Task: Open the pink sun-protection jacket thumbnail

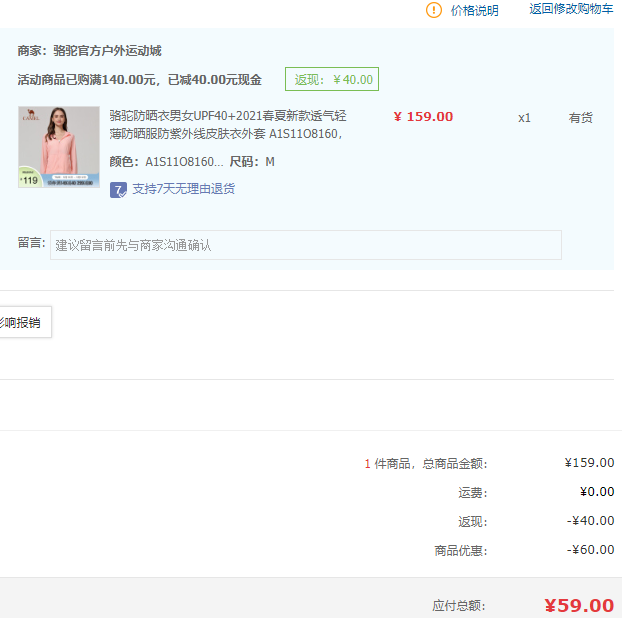Action: pyautogui.click(x=59, y=147)
